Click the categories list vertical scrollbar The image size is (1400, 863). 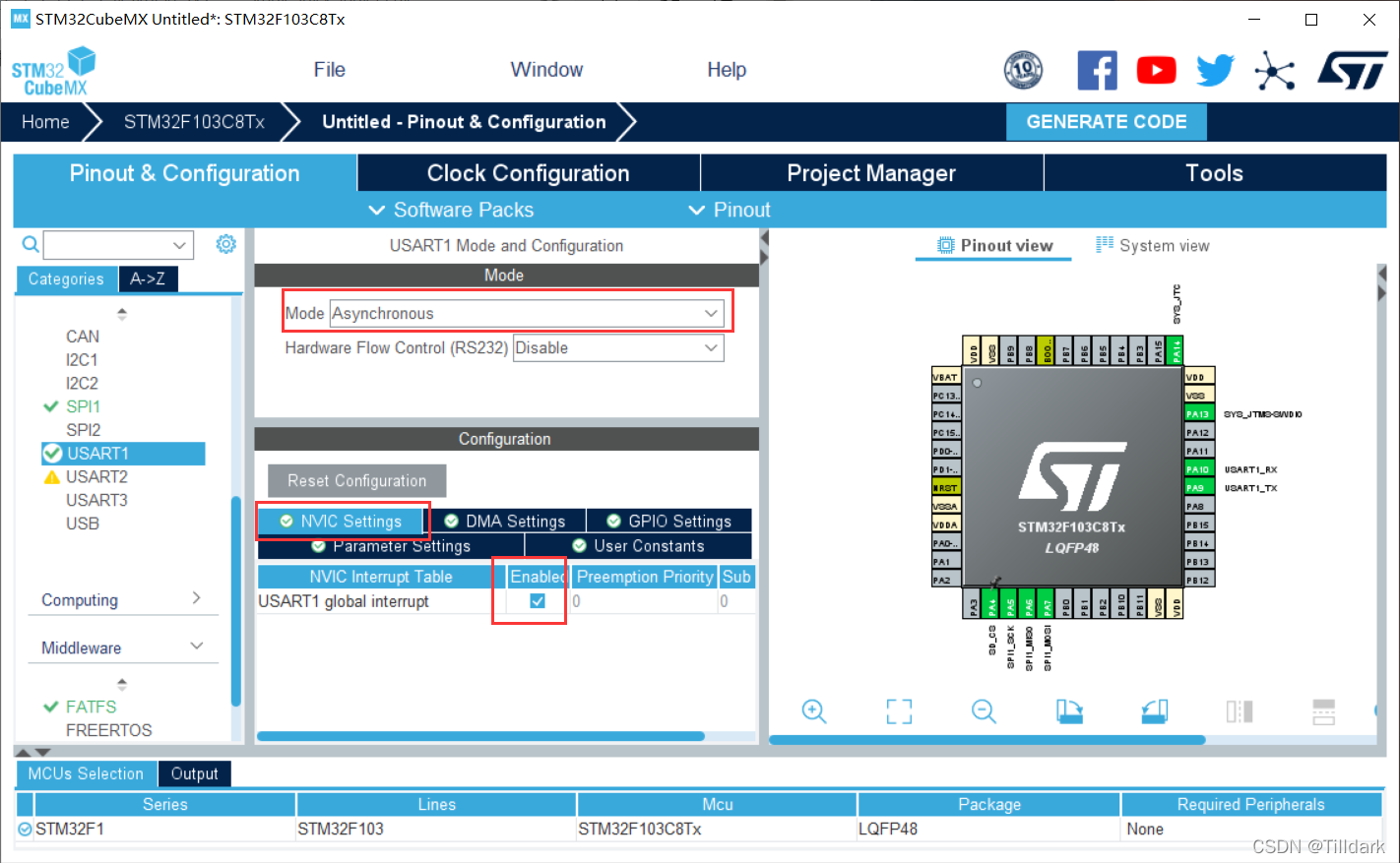[236, 600]
